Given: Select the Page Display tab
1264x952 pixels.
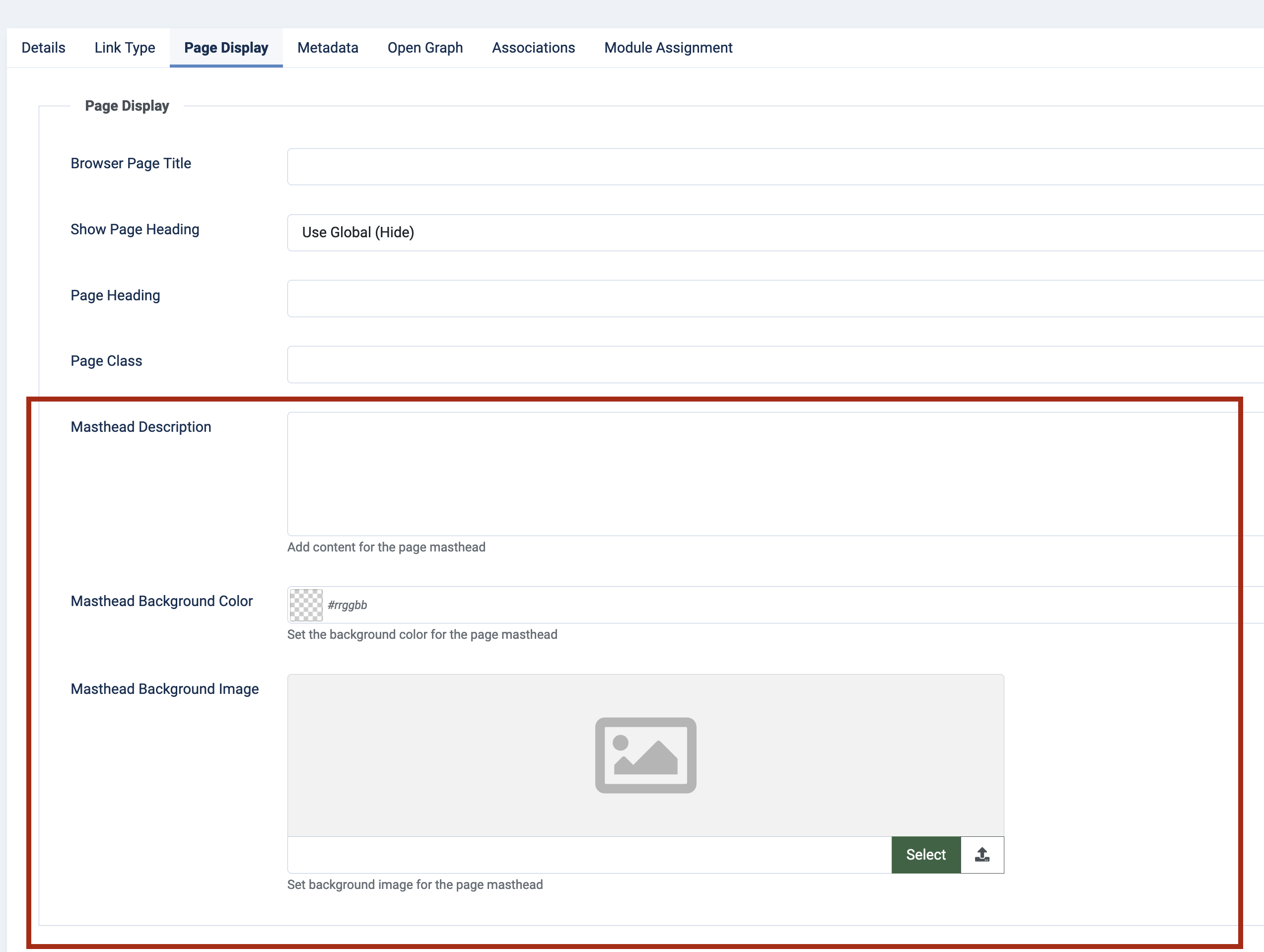Looking at the screenshot, I should (x=226, y=48).
